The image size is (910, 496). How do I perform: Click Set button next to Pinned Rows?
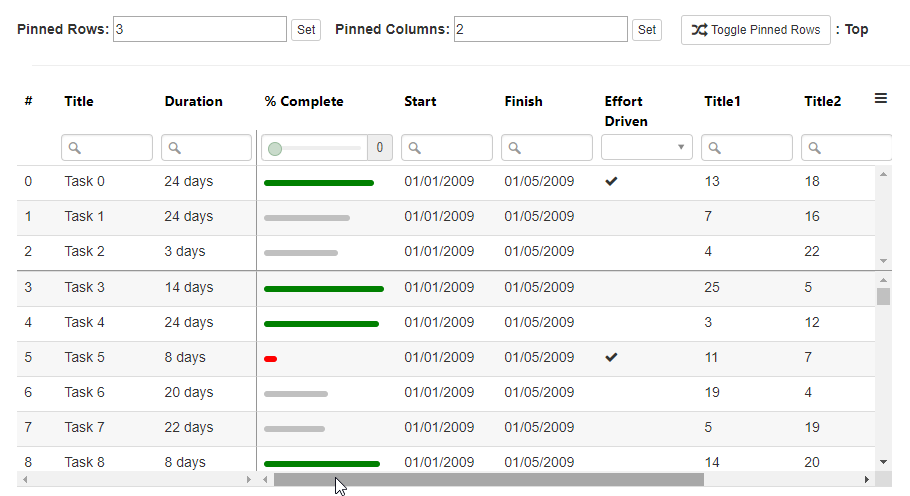(306, 30)
